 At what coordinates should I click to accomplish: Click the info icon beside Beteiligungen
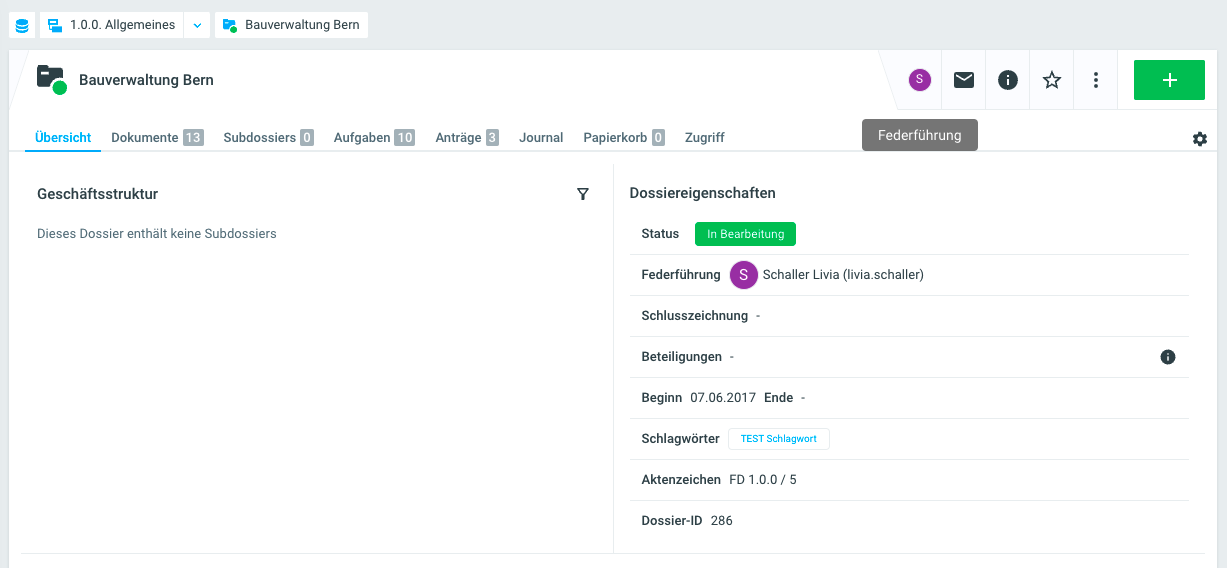1167,357
